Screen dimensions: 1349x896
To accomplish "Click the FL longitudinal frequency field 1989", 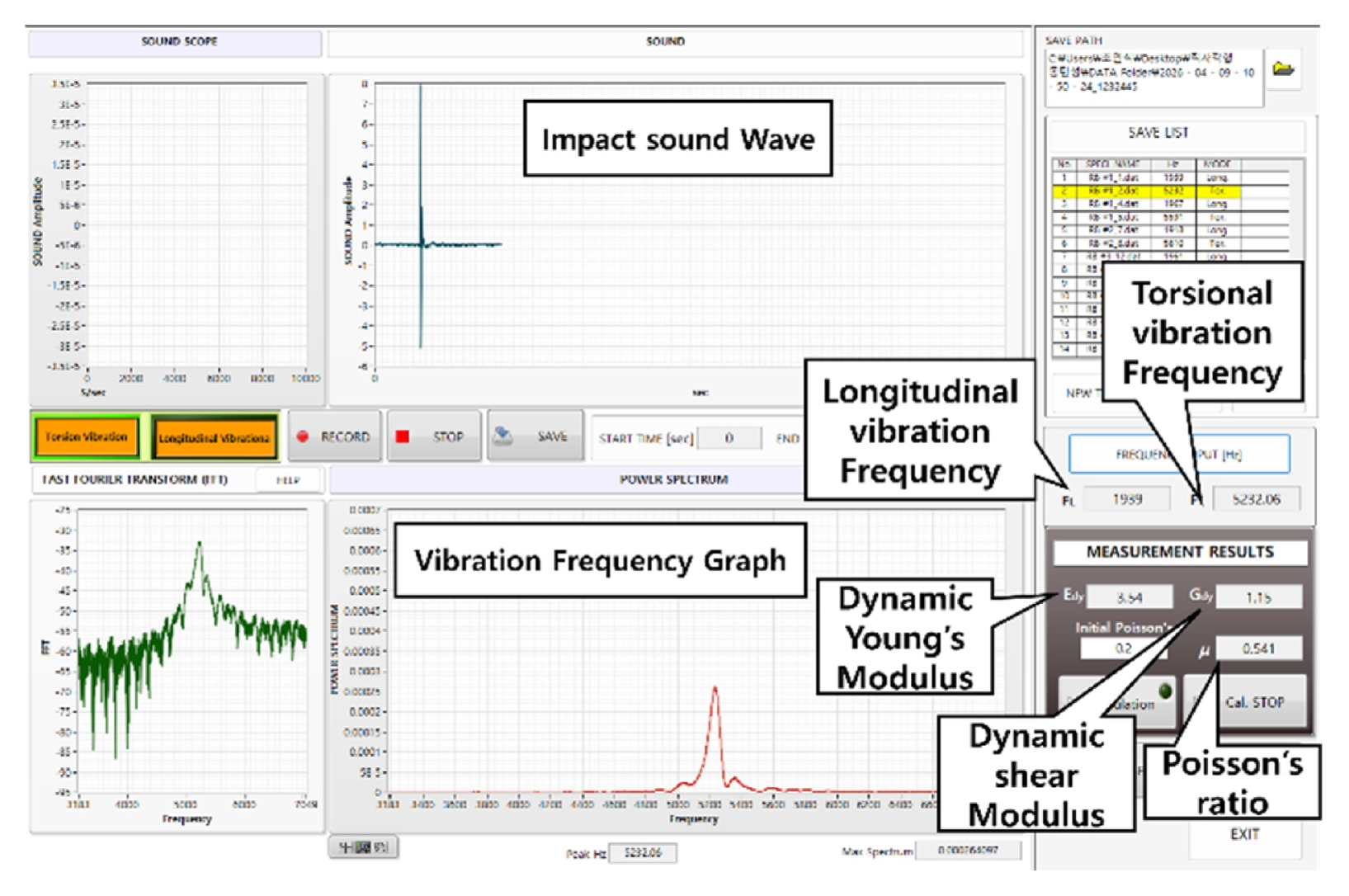I will (1126, 499).
